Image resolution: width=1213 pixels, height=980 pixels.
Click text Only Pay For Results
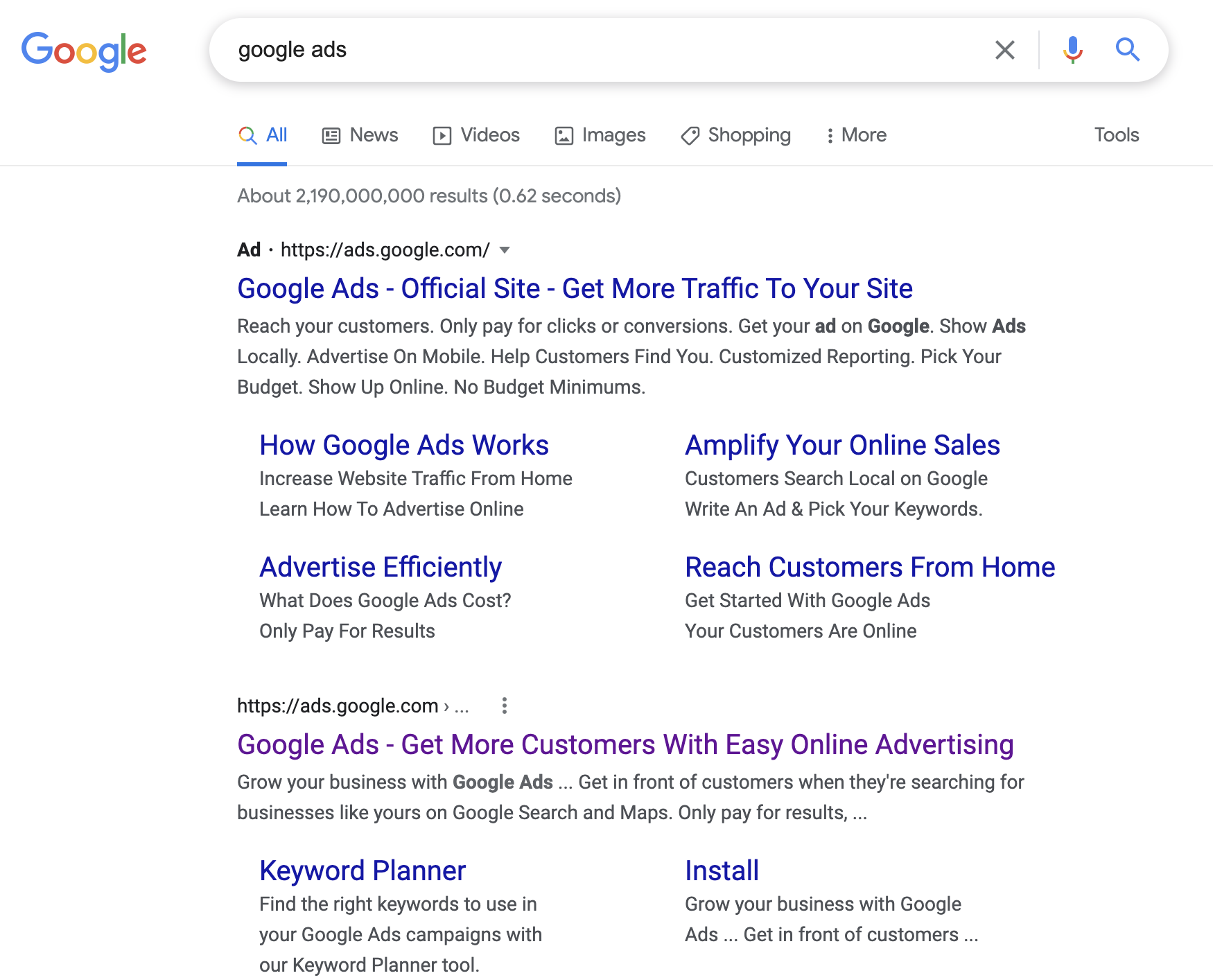tap(347, 631)
